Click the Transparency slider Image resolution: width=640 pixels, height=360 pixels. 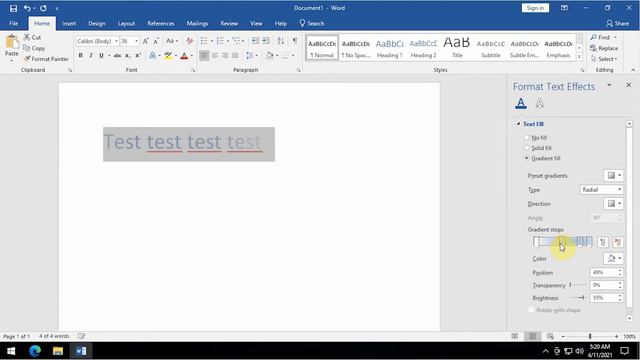pos(579,285)
